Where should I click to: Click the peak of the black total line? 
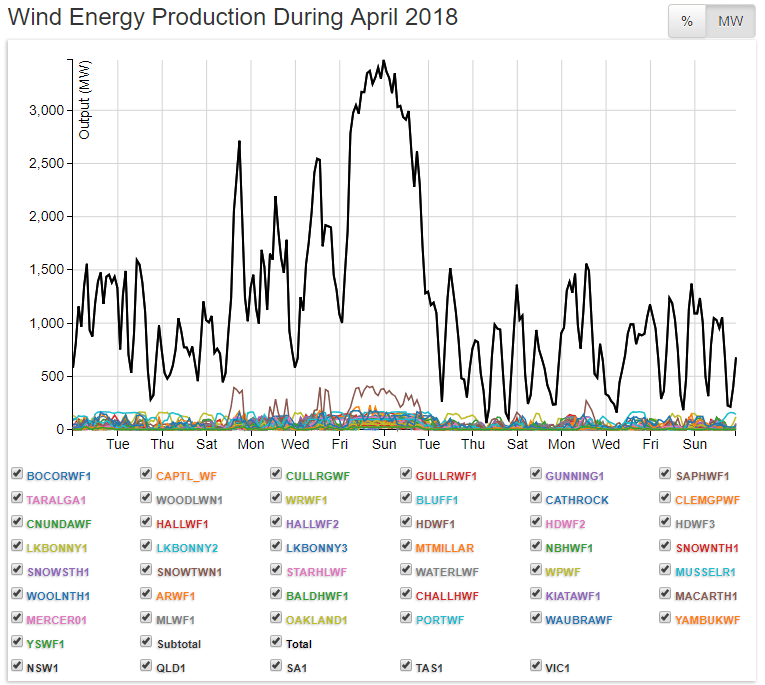coord(384,61)
